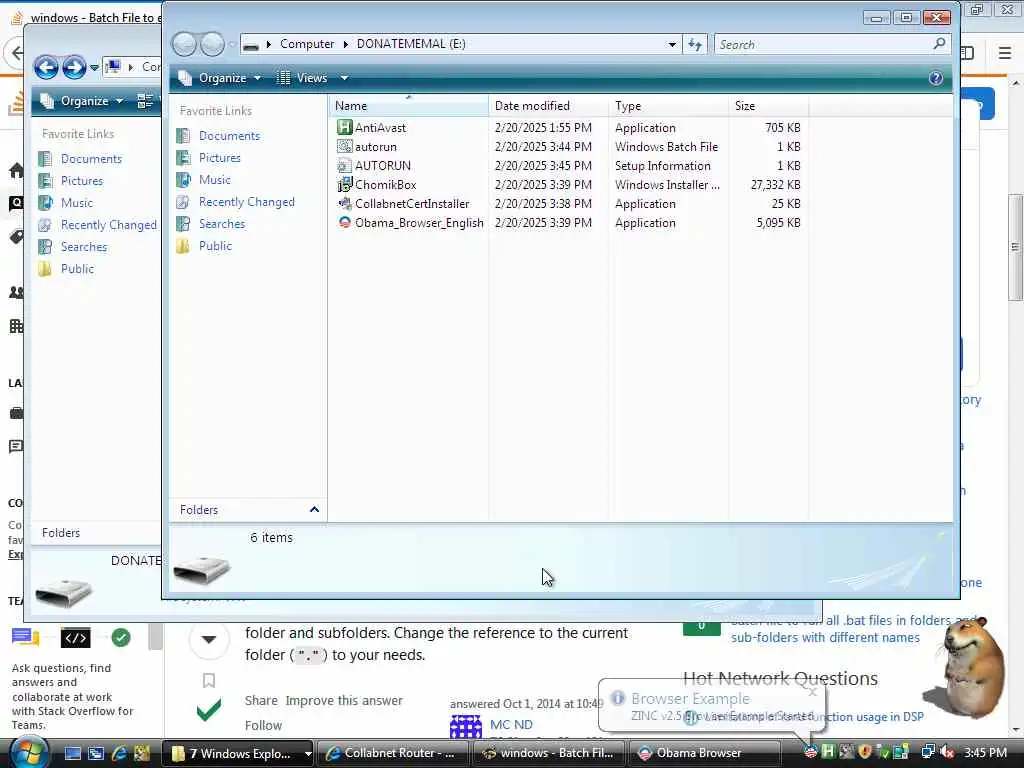
Task: Expand the Computer breadcrumb arrow
Action: (x=269, y=44)
